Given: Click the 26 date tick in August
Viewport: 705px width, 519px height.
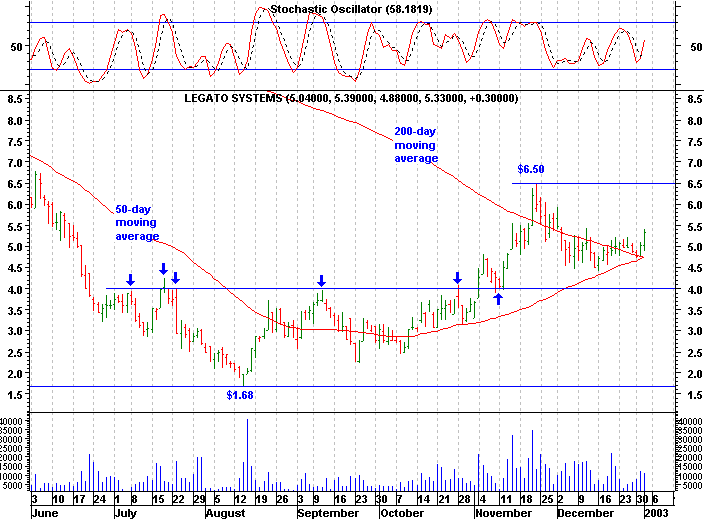Looking at the screenshot, I should pyautogui.click(x=282, y=499).
